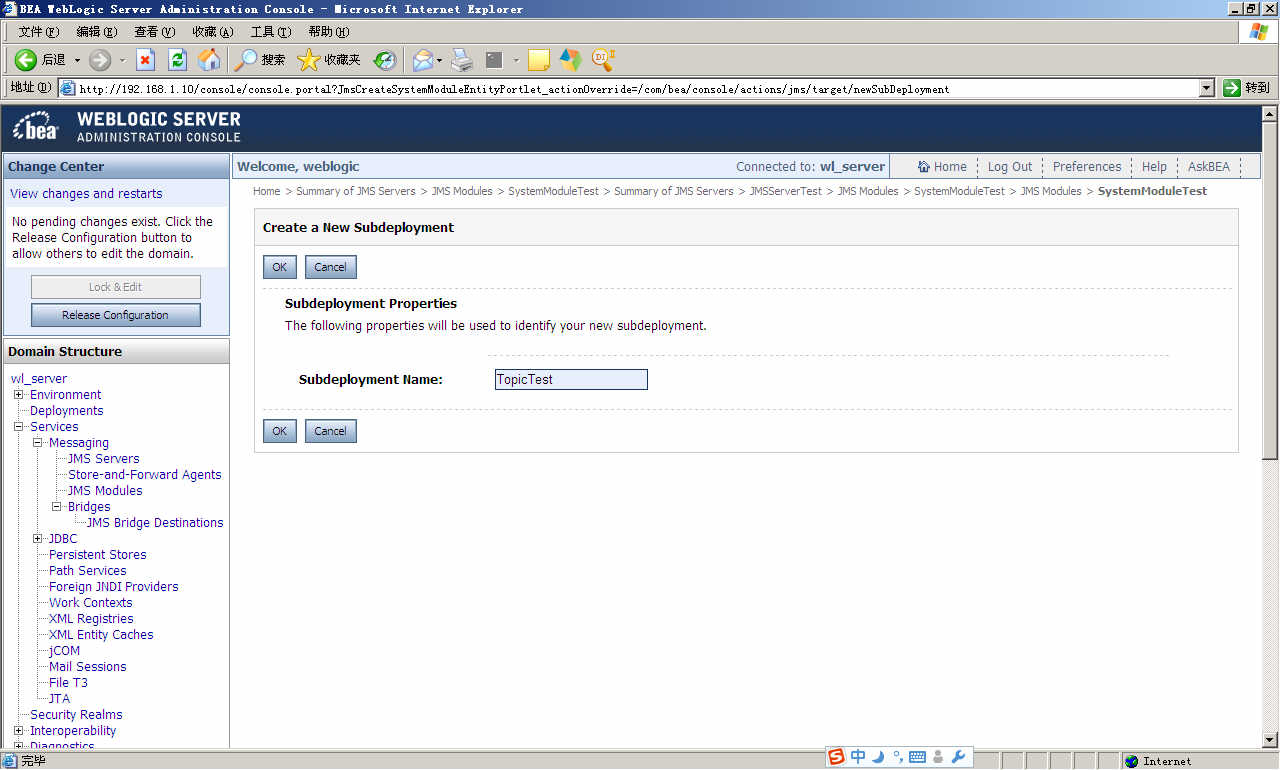This screenshot has width=1280, height=770.
Task: Click the Log Out link
Action: tap(1010, 167)
